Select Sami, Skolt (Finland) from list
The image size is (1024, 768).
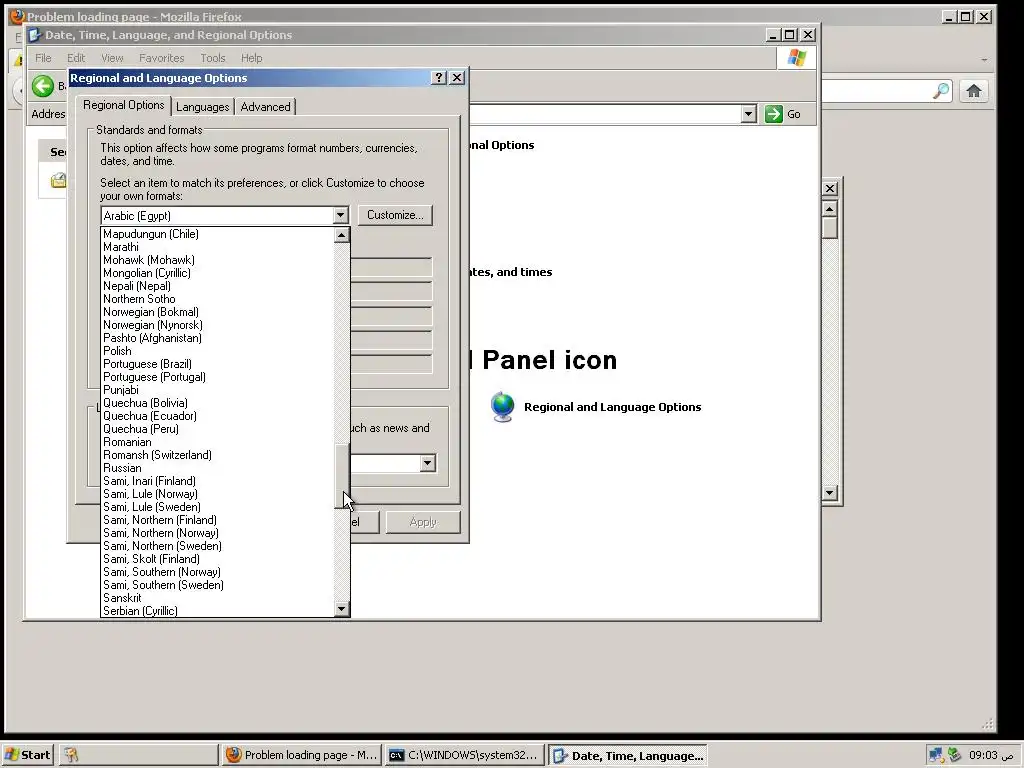[x=217, y=559]
